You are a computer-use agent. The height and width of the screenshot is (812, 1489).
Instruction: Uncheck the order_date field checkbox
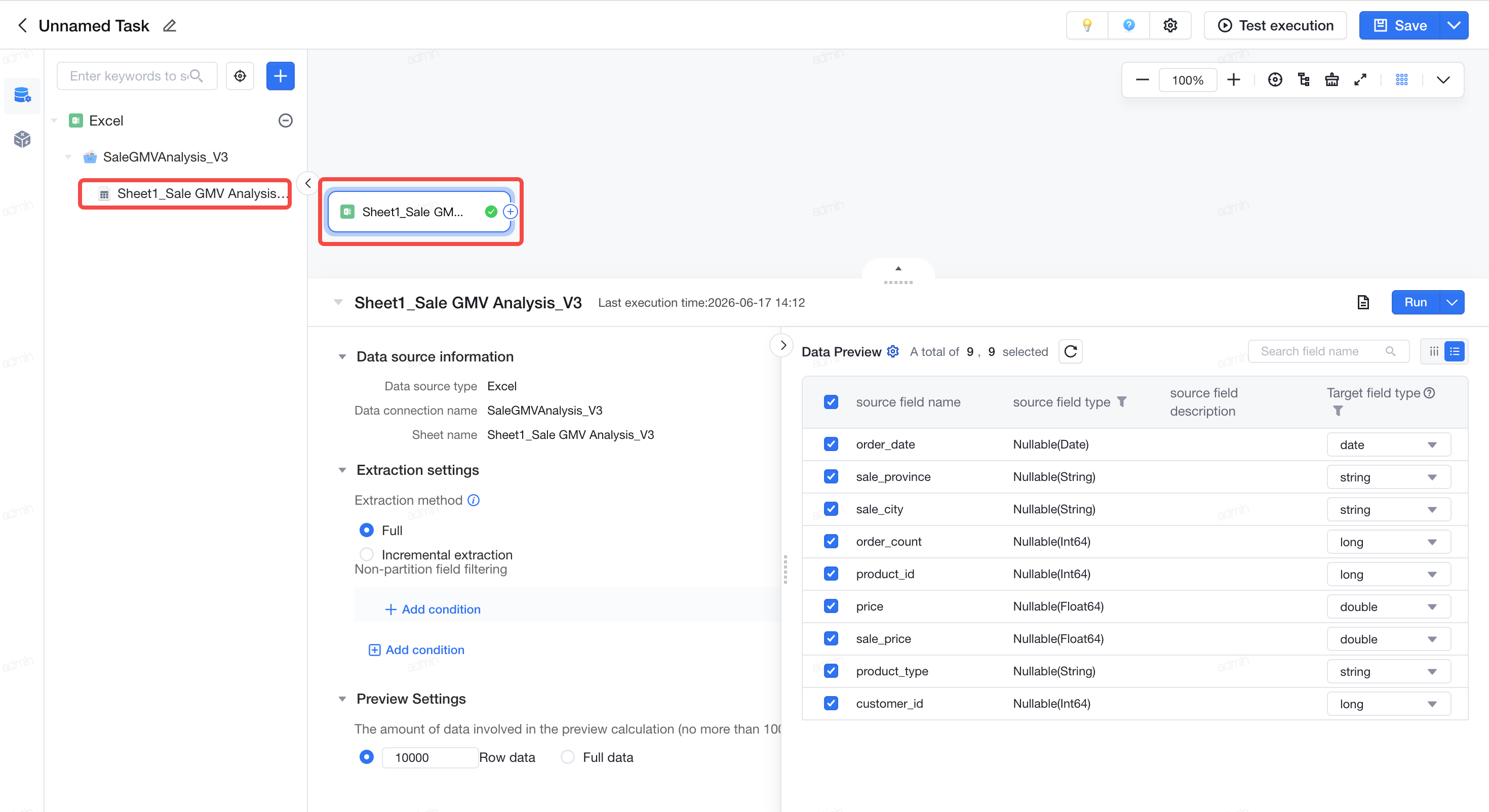click(831, 444)
